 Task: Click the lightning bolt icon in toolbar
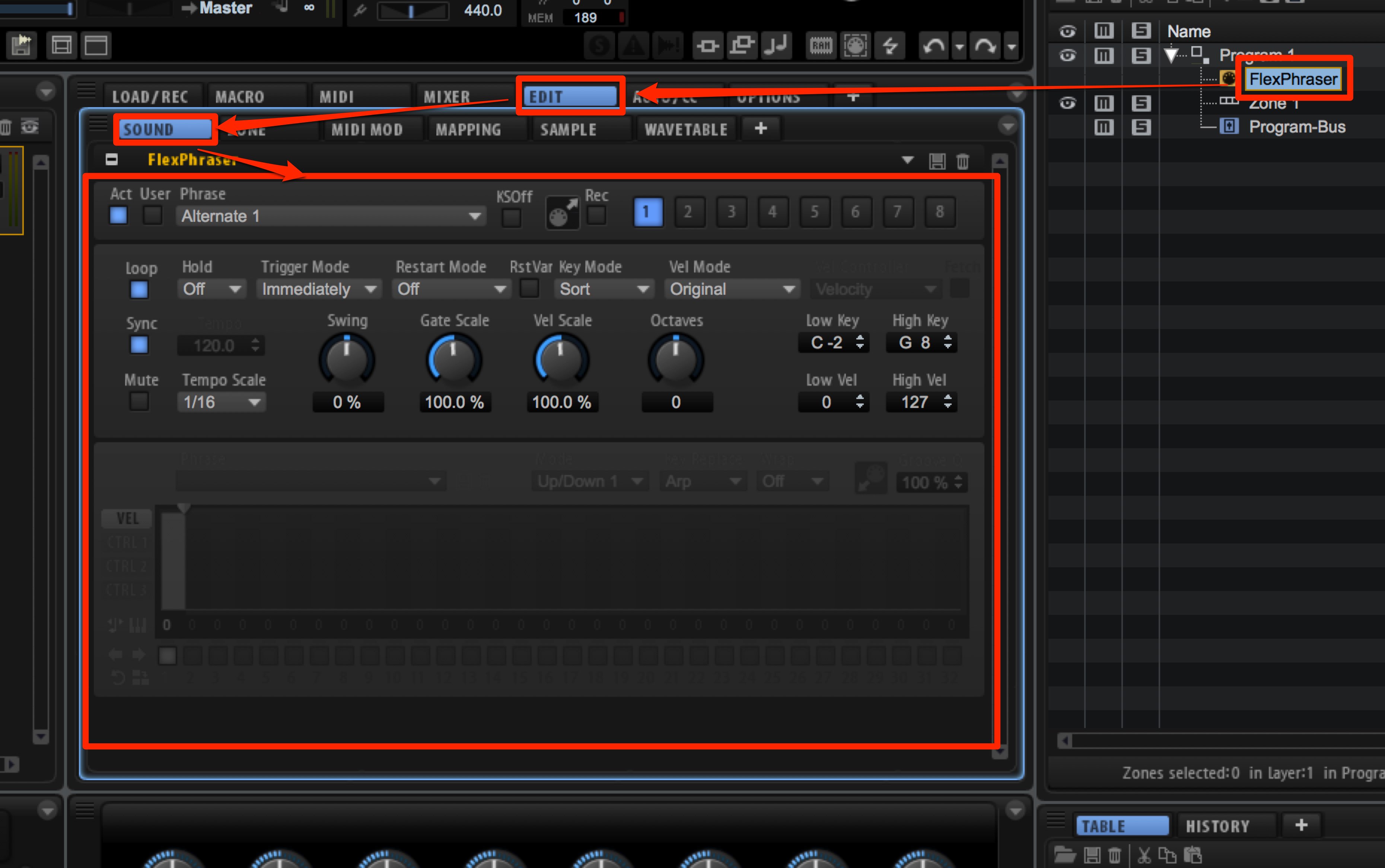[x=889, y=46]
